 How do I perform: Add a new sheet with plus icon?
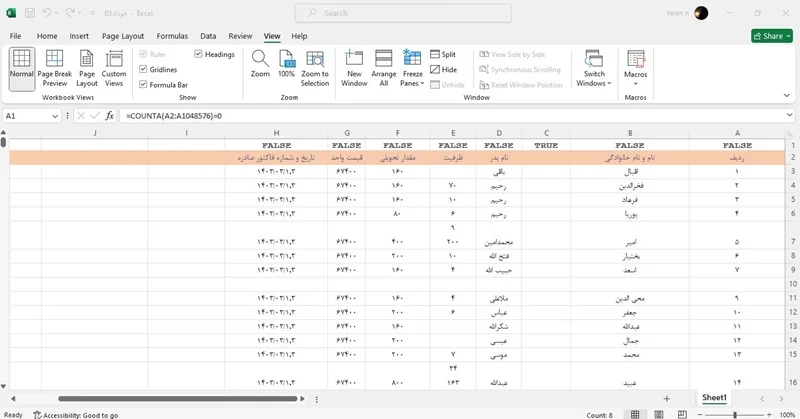click(666, 399)
